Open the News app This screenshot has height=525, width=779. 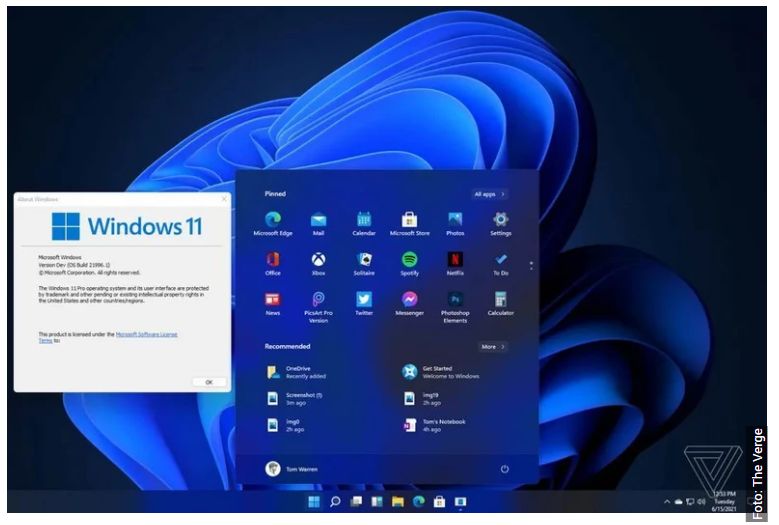click(x=273, y=303)
